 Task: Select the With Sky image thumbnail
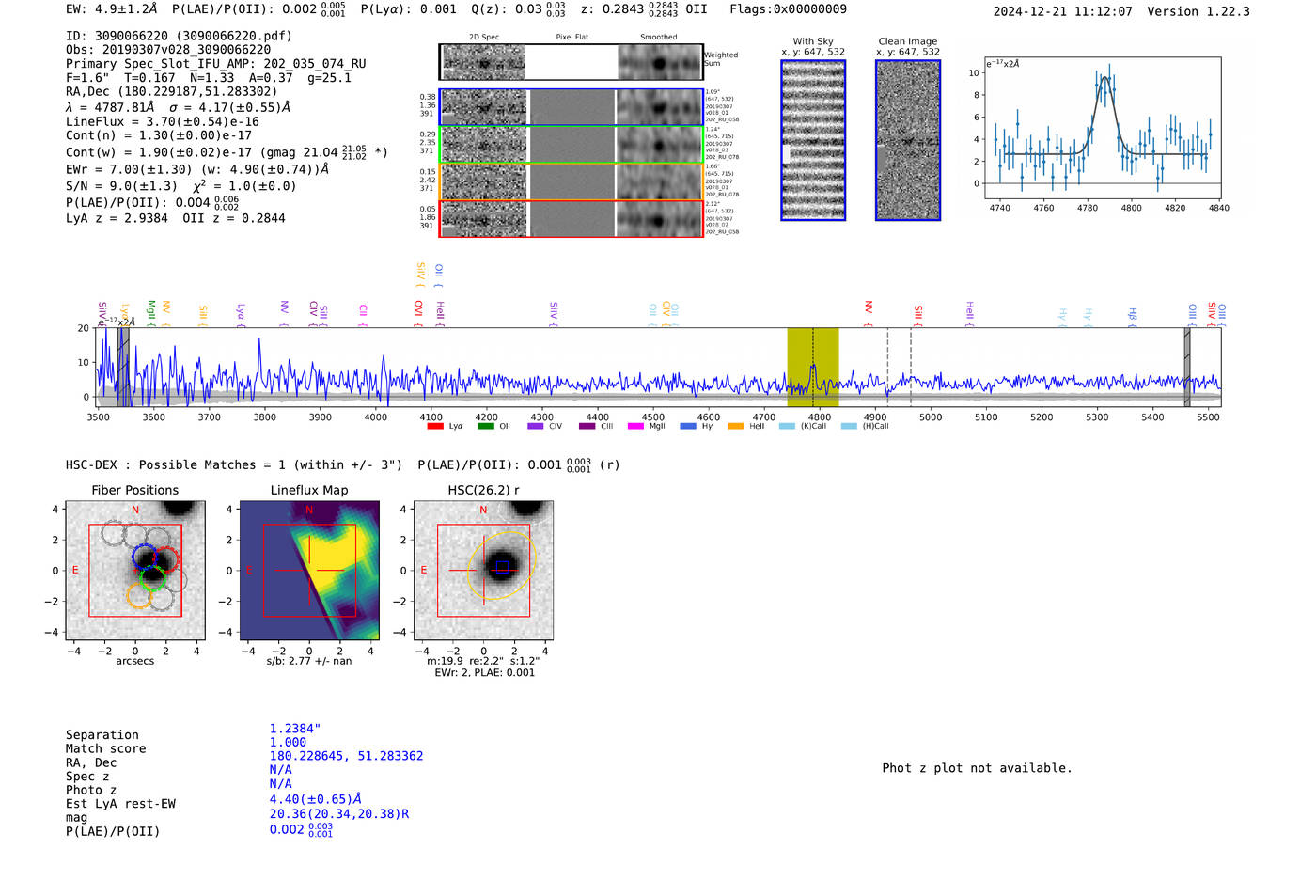click(x=813, y=140)
